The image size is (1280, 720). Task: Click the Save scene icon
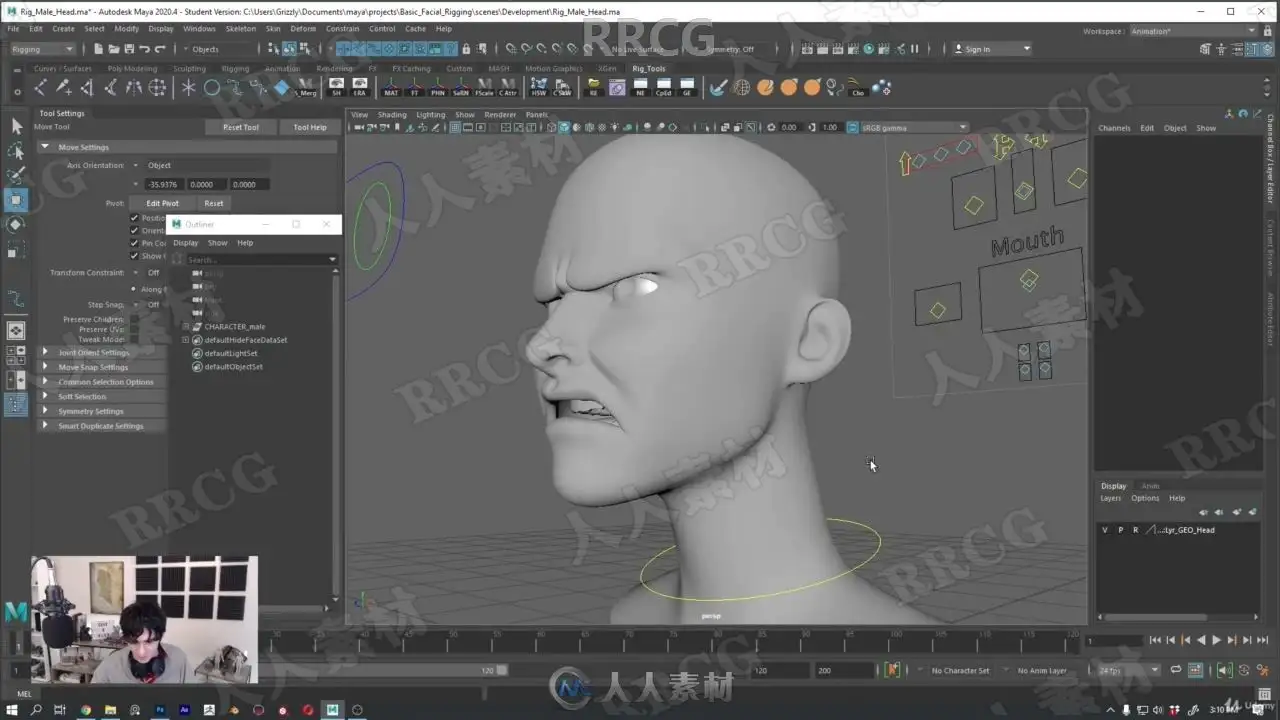click(x=128, y=49)
